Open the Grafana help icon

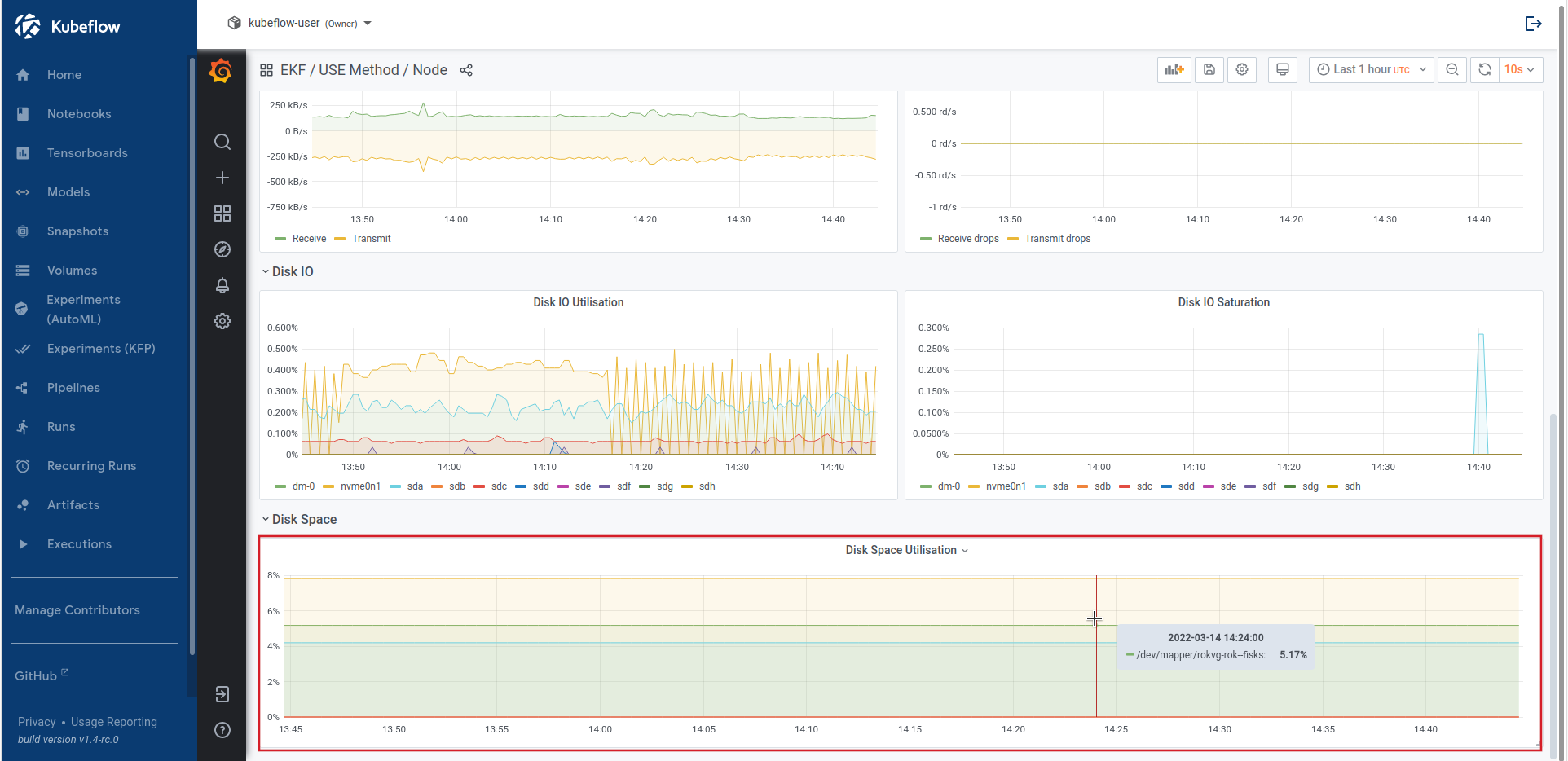coord(222,730)
